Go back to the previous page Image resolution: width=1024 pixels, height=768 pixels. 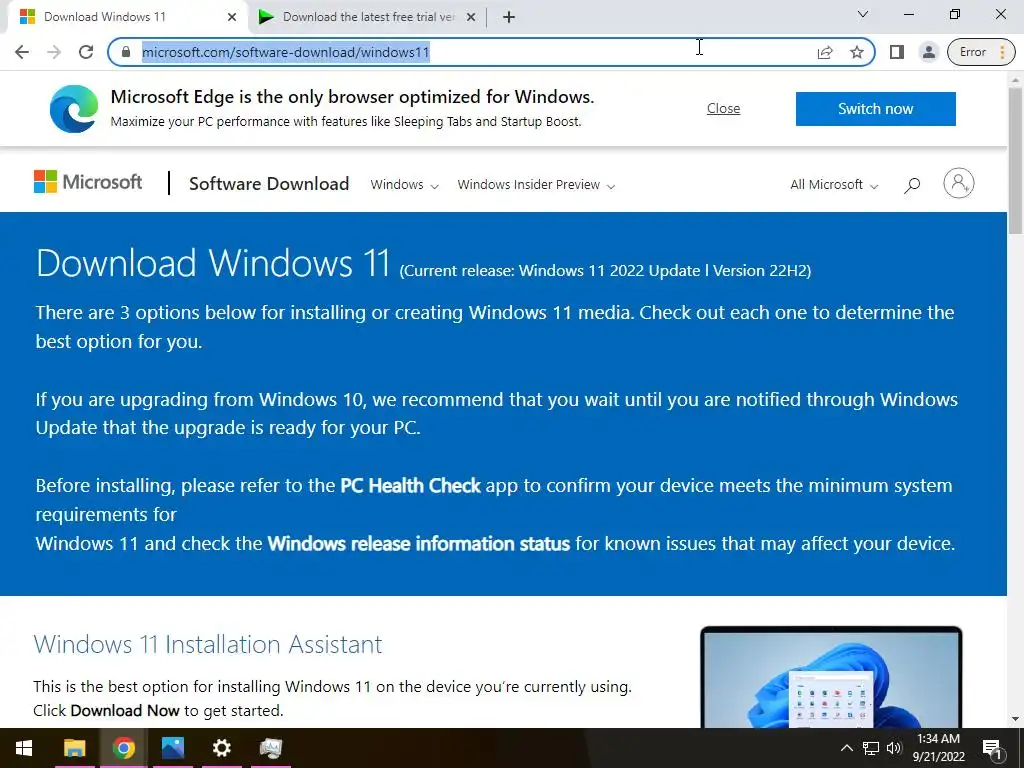pos(22,52)
